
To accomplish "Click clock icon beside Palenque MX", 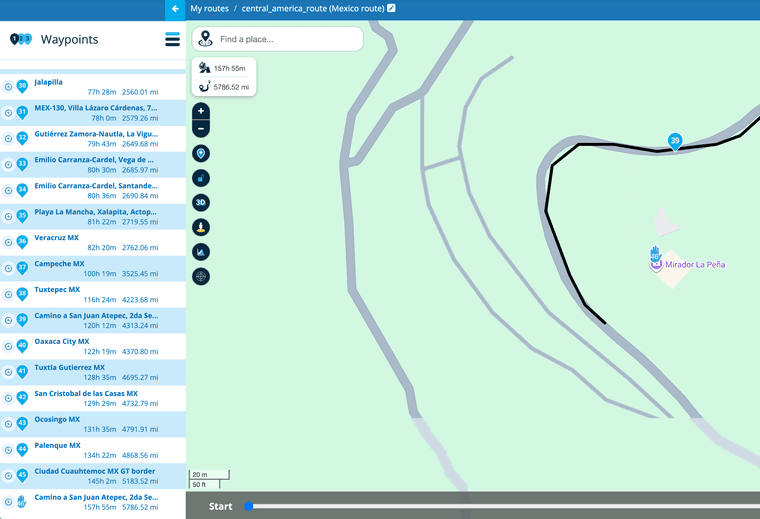I will point(8,450).
